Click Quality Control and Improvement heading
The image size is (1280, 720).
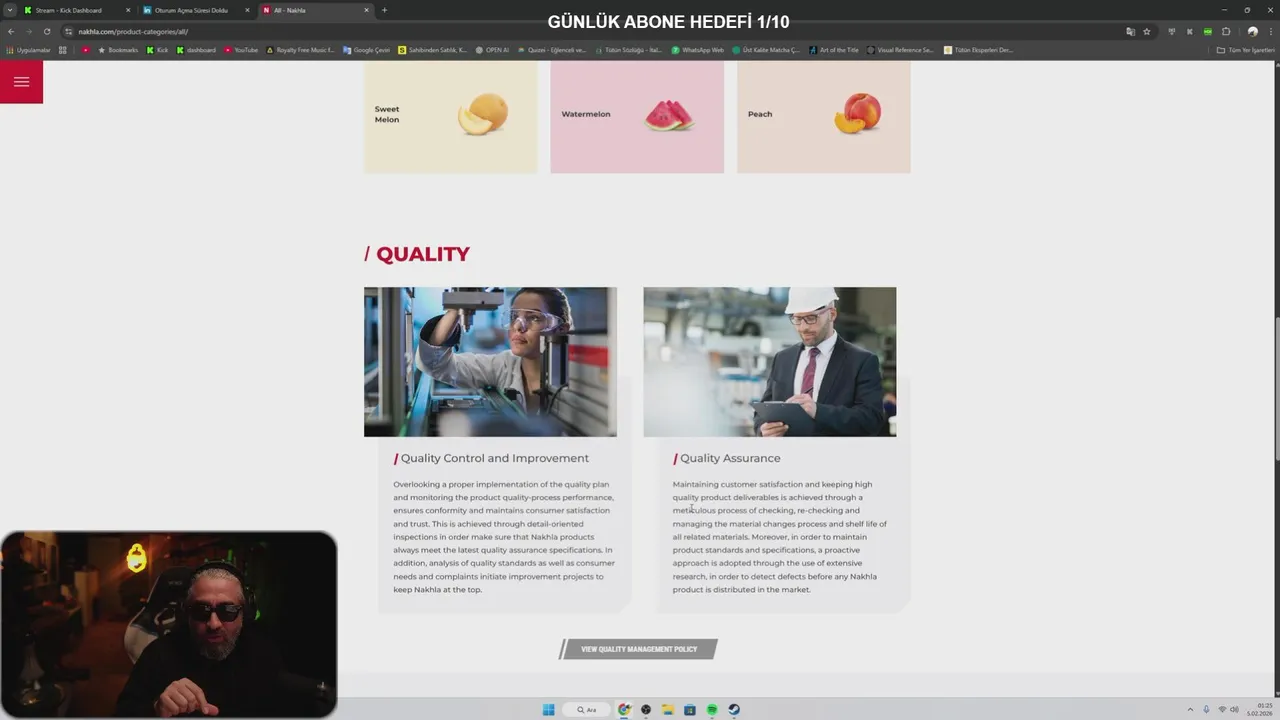[495, 458]
